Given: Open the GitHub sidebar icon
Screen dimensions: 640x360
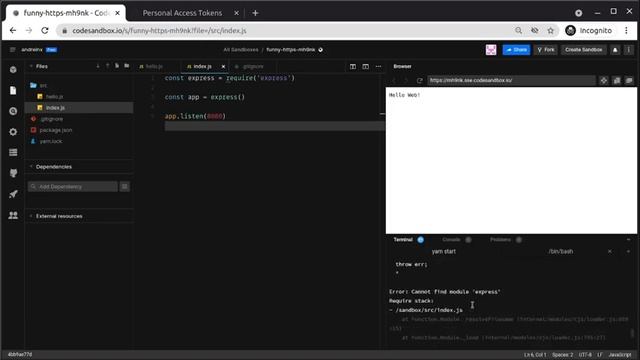Looking at the screenshot, I should click(13, 173).
